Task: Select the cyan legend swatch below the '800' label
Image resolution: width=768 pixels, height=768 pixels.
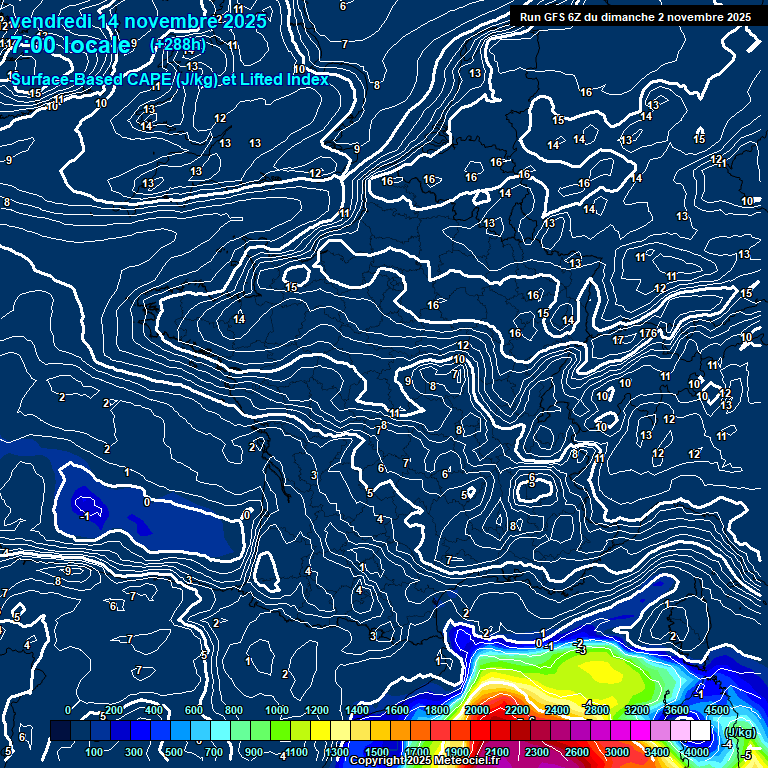Action: click(220, 730)
